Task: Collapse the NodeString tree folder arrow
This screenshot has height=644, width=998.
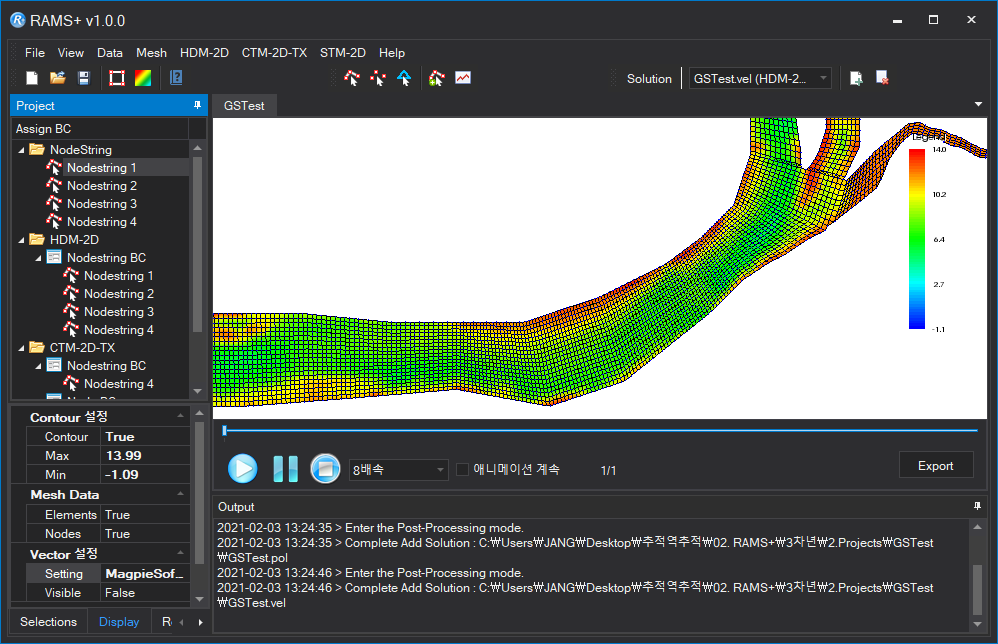Action: pyautogui.click(x=22, y=150)
